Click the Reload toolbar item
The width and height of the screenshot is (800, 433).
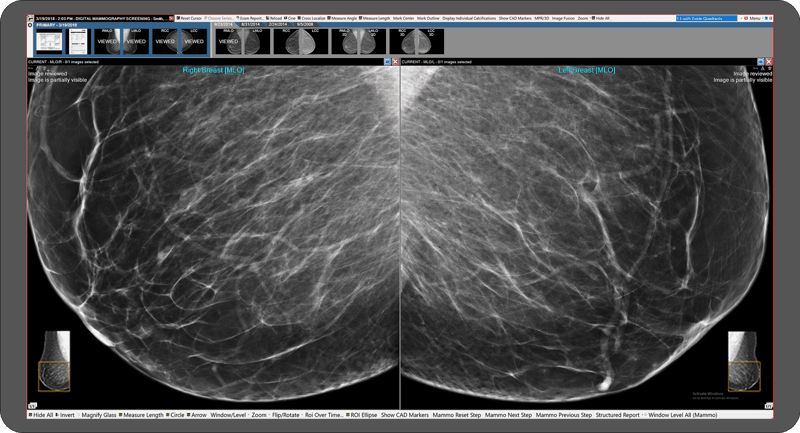274,18
